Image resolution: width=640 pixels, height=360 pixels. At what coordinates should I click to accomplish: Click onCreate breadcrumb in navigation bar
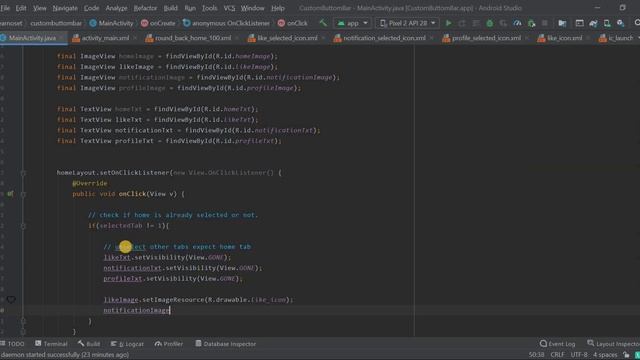click(158, 23)
